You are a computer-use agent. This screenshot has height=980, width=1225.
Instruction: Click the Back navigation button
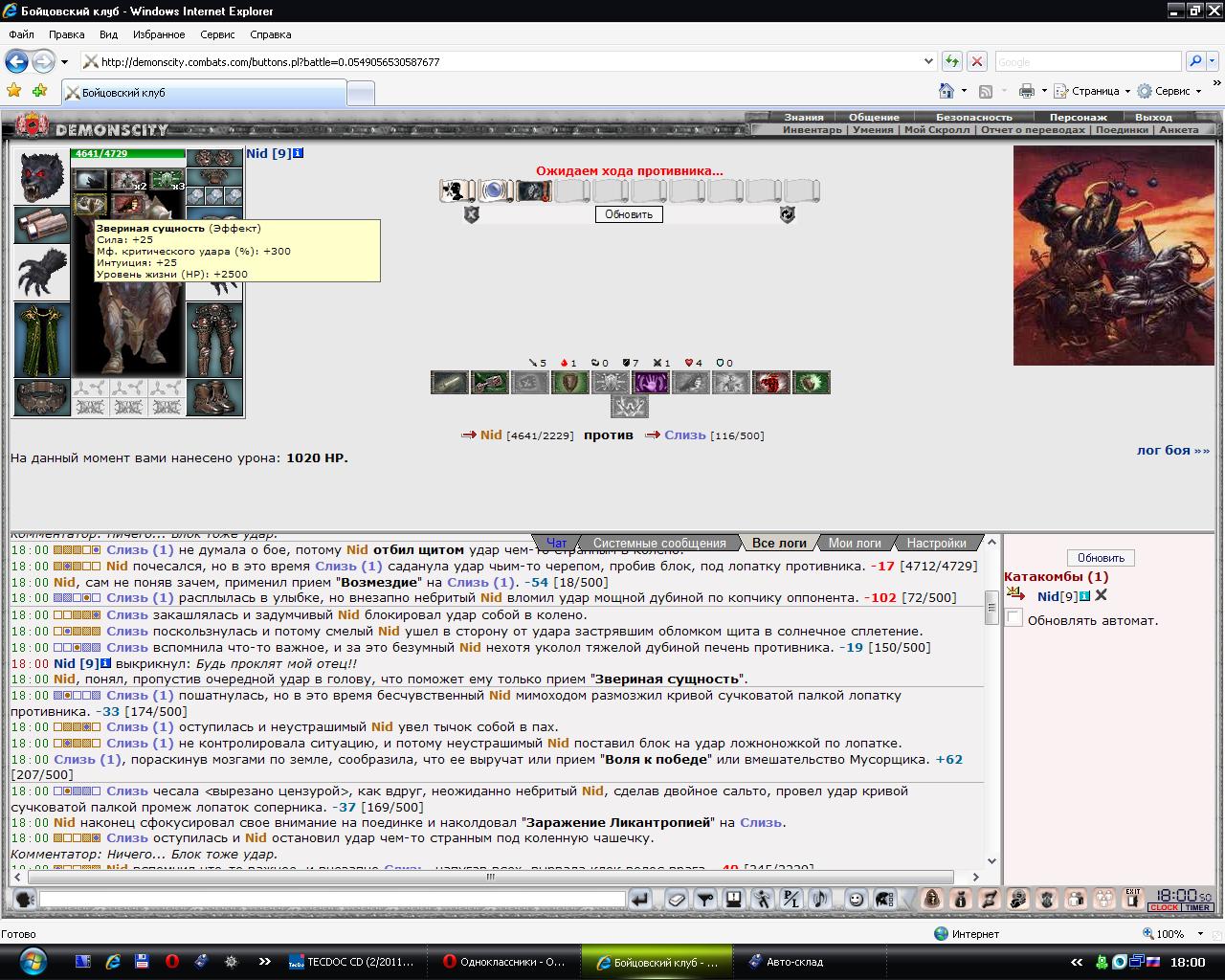click(17, 61)
